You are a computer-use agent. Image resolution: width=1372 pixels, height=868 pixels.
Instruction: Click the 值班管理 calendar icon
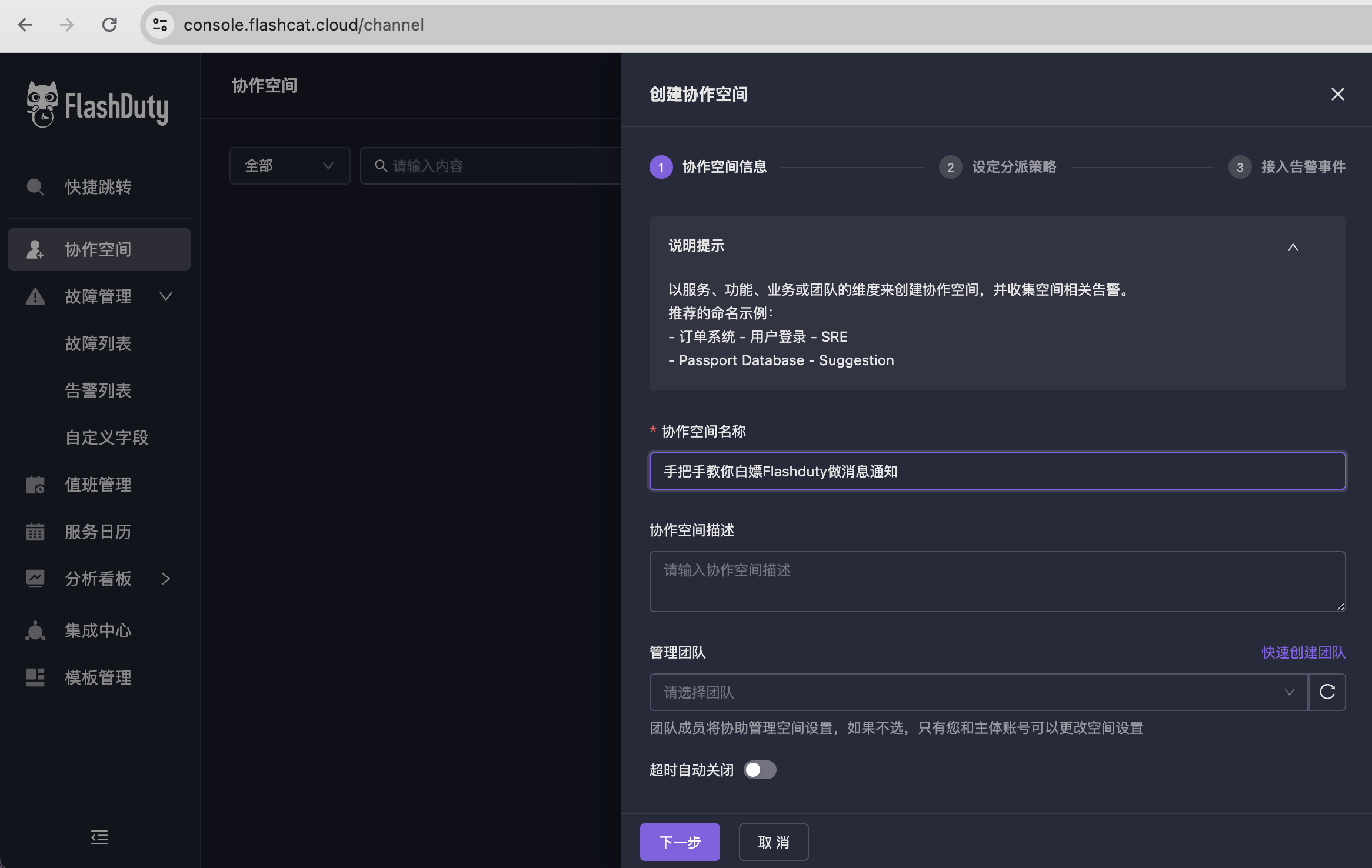click(35, 485)
